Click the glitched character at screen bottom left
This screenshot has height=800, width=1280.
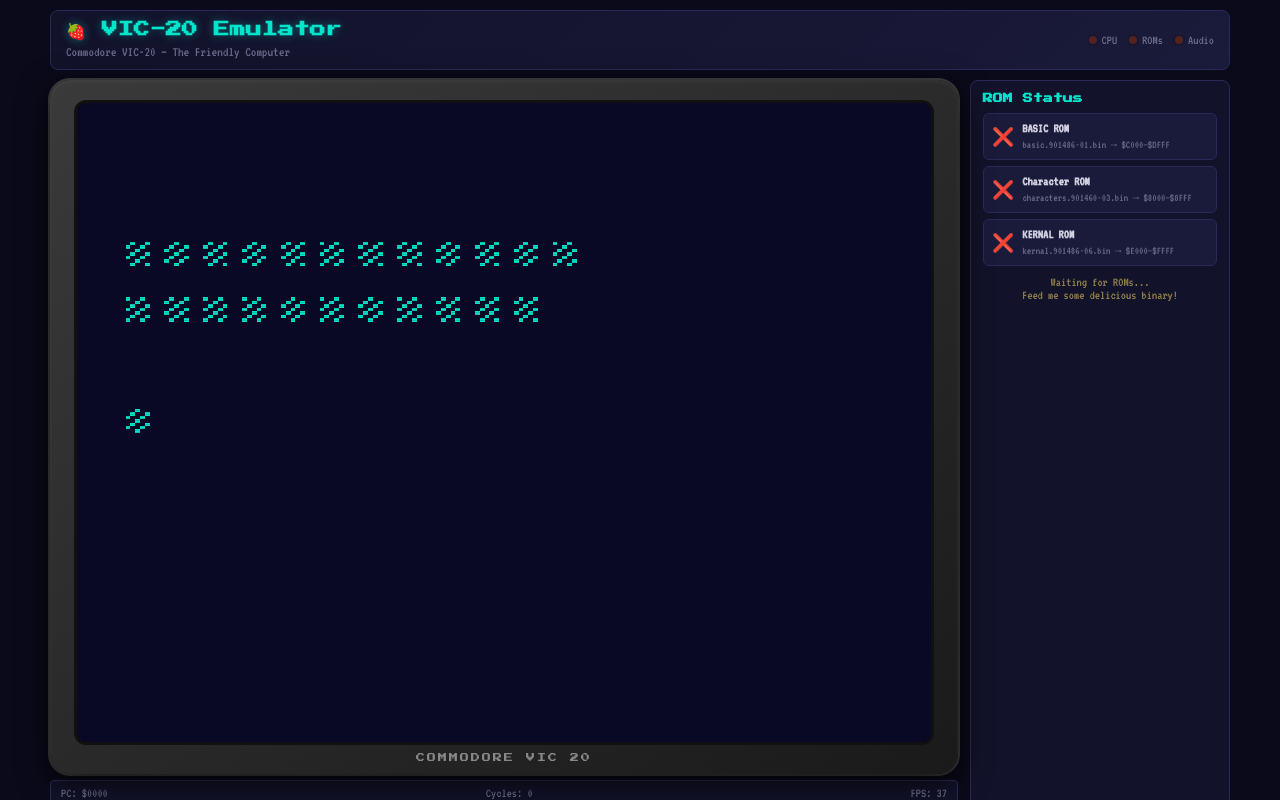point(137,420)
